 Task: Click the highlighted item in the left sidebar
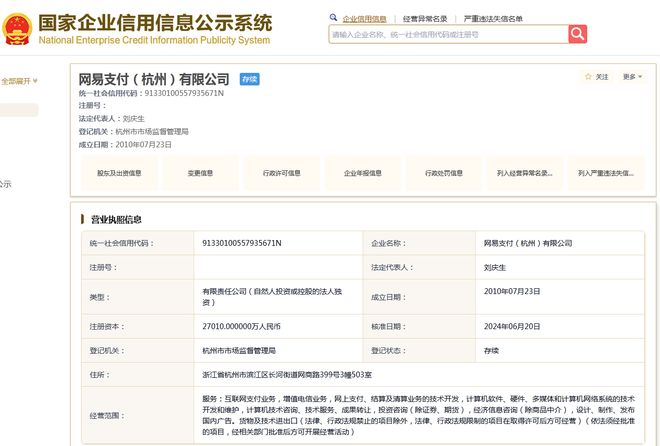point(19,110)
